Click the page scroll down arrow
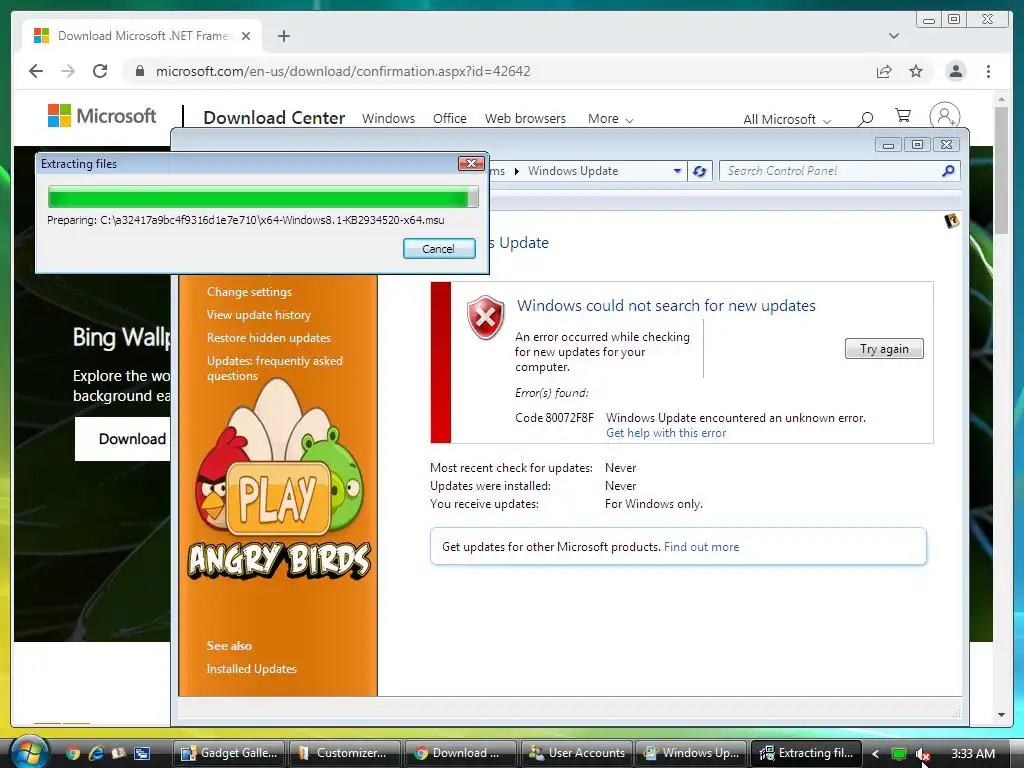Screen dimensions: 1024x768 [1001, 715]
